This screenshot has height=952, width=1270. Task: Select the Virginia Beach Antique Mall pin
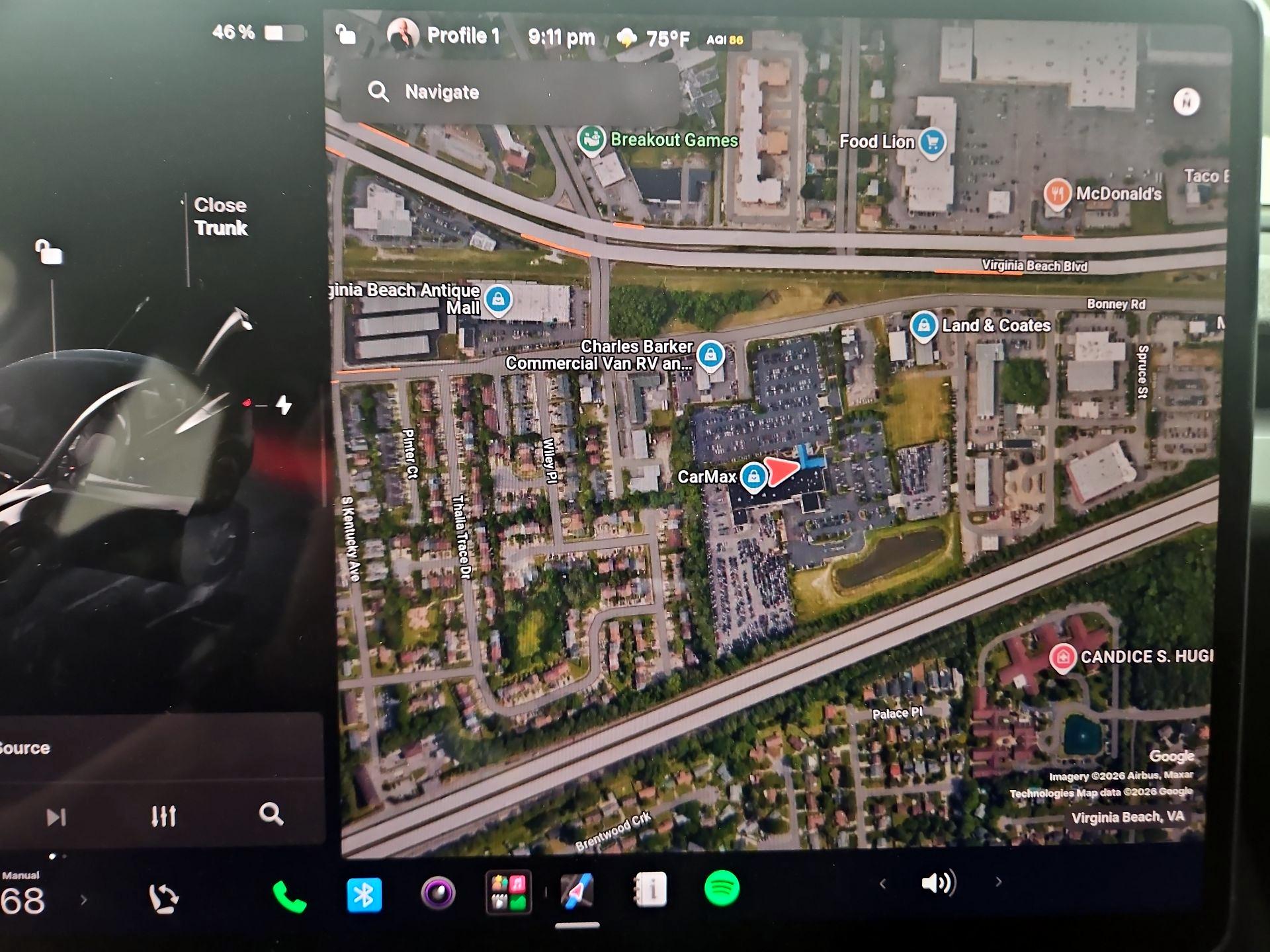tap(498, 299)
